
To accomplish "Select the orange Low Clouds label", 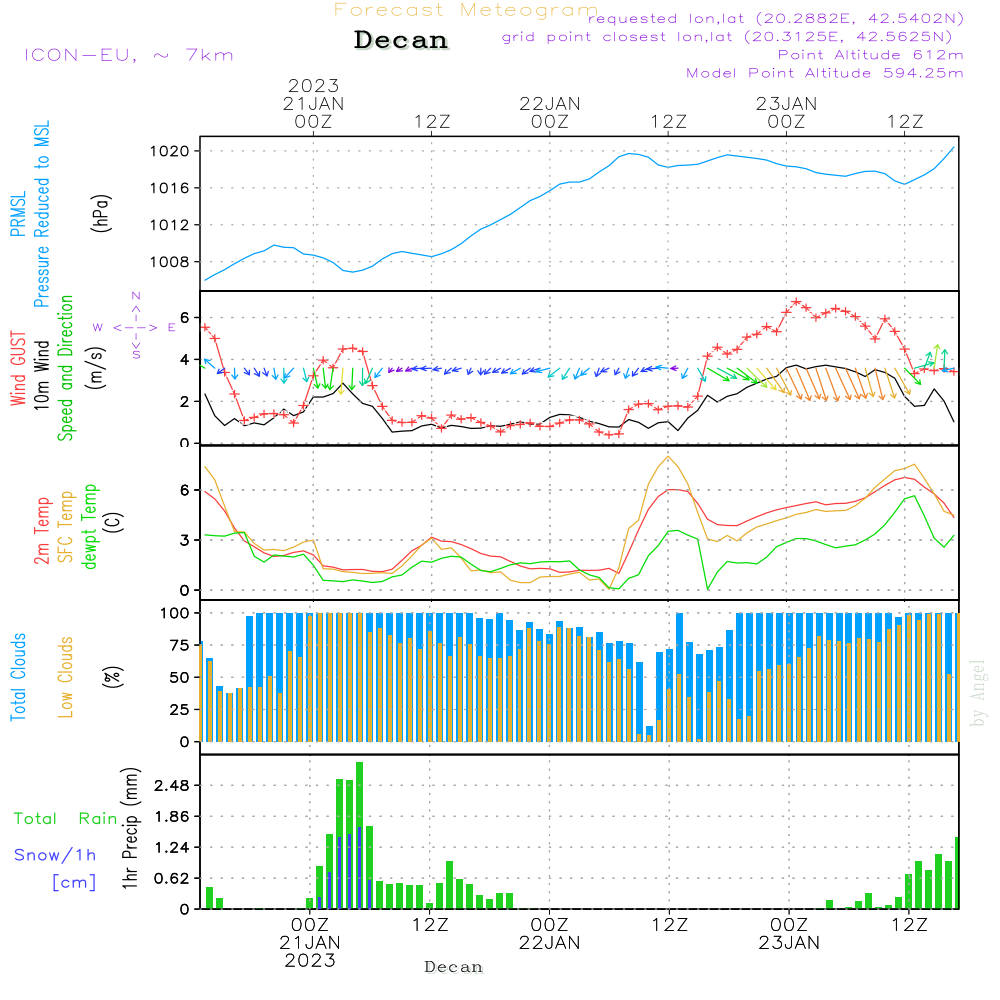I will [66, 676].
